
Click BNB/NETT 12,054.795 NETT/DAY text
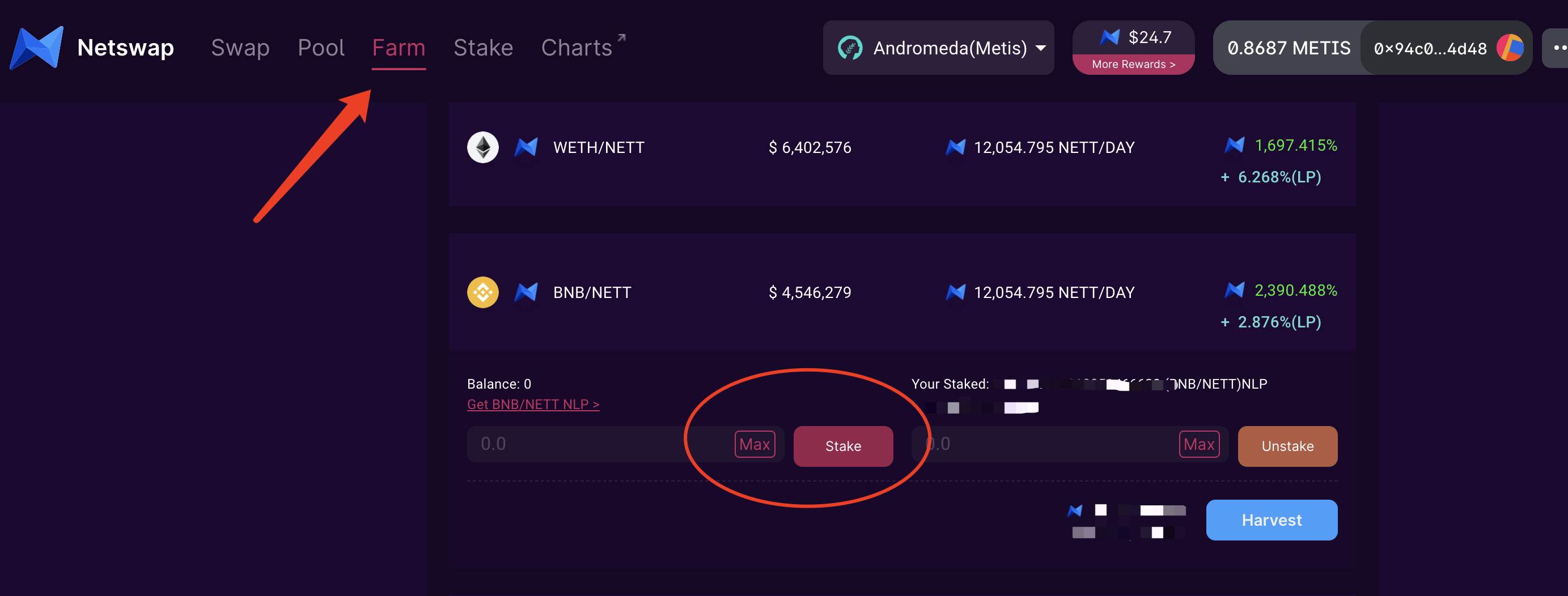pyautogui.click(x=1054, y=292)
